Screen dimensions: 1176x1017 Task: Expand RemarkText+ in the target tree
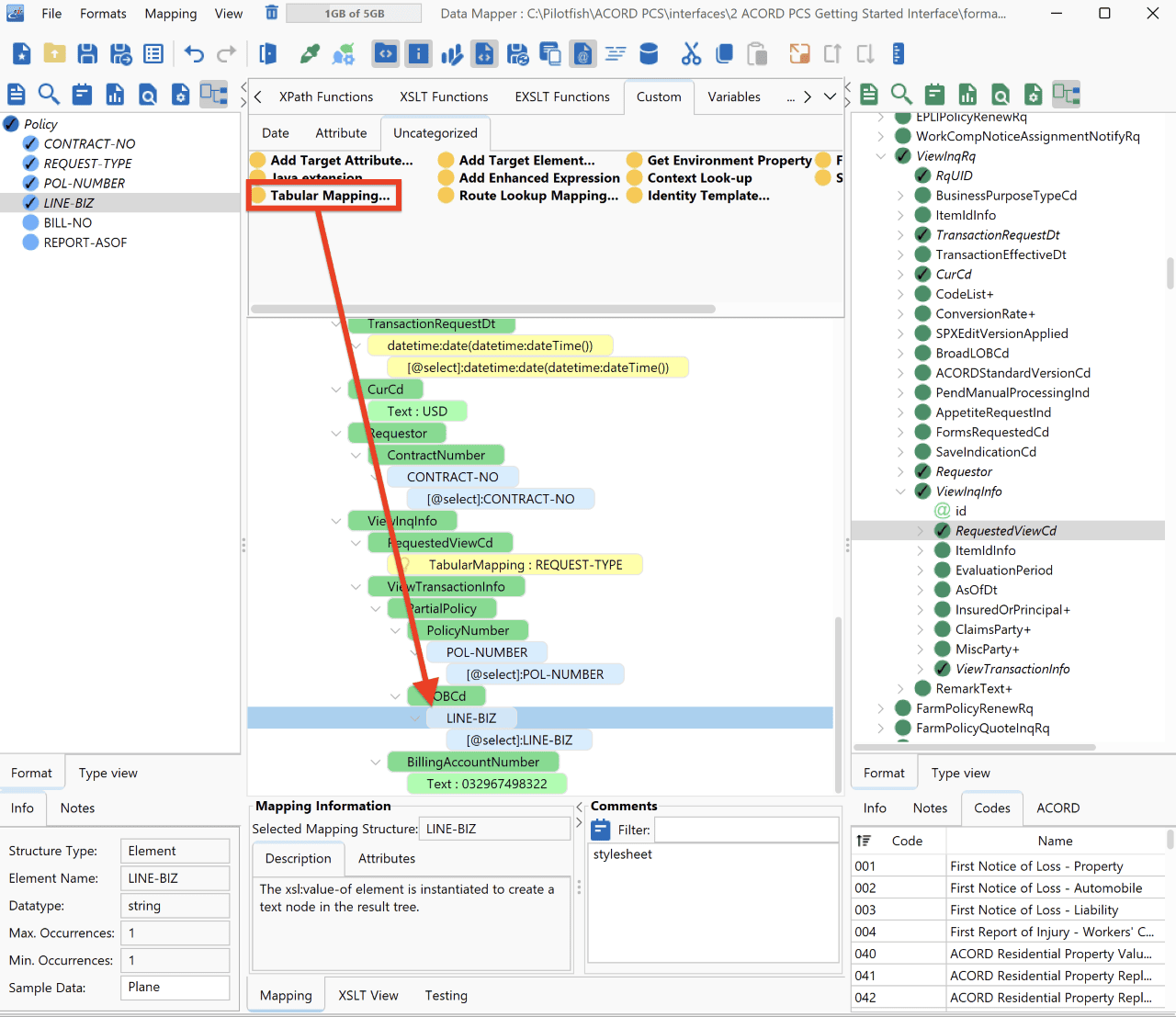[900, 689]
